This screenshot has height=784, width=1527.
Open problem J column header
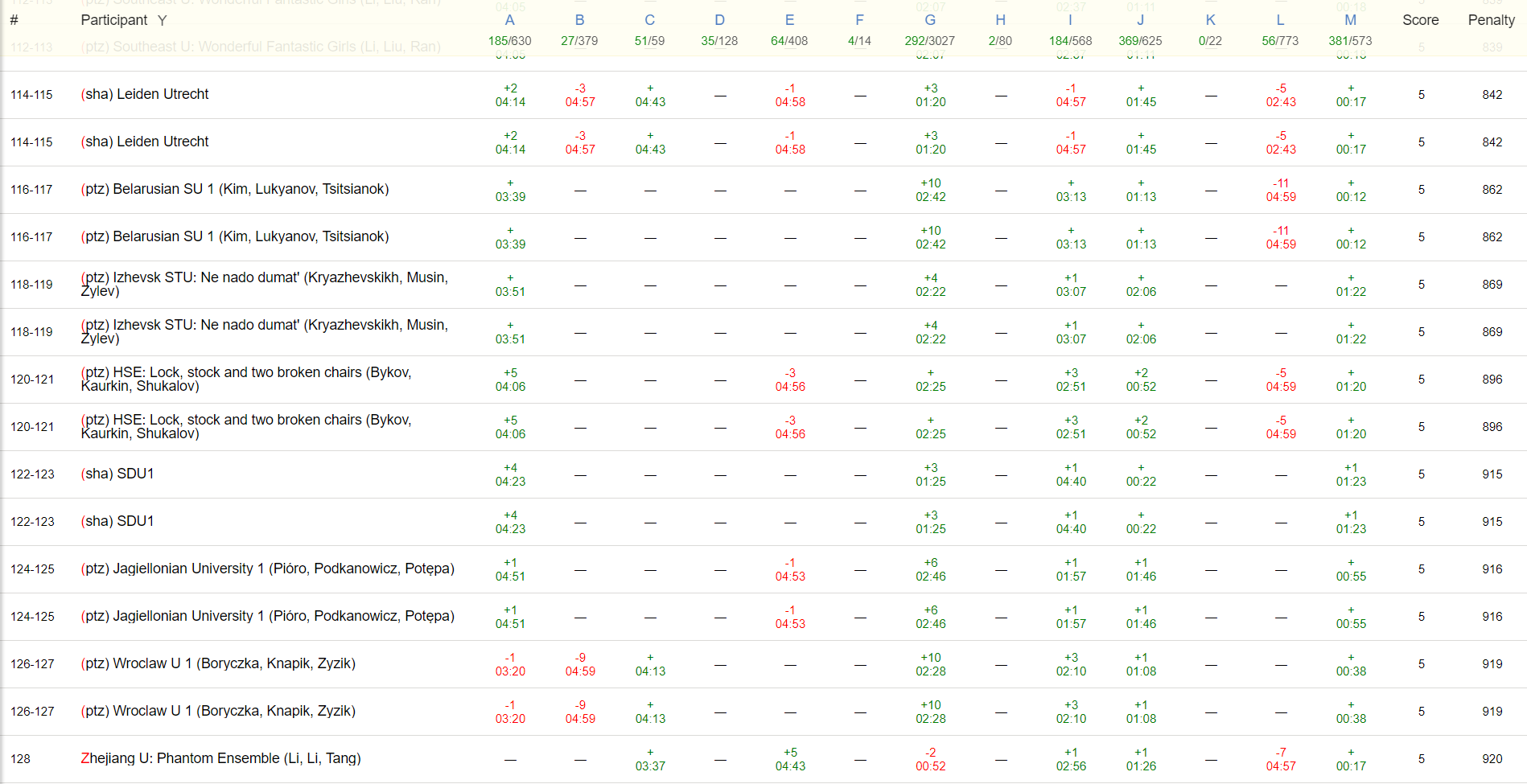click(x=1140, y=21)
